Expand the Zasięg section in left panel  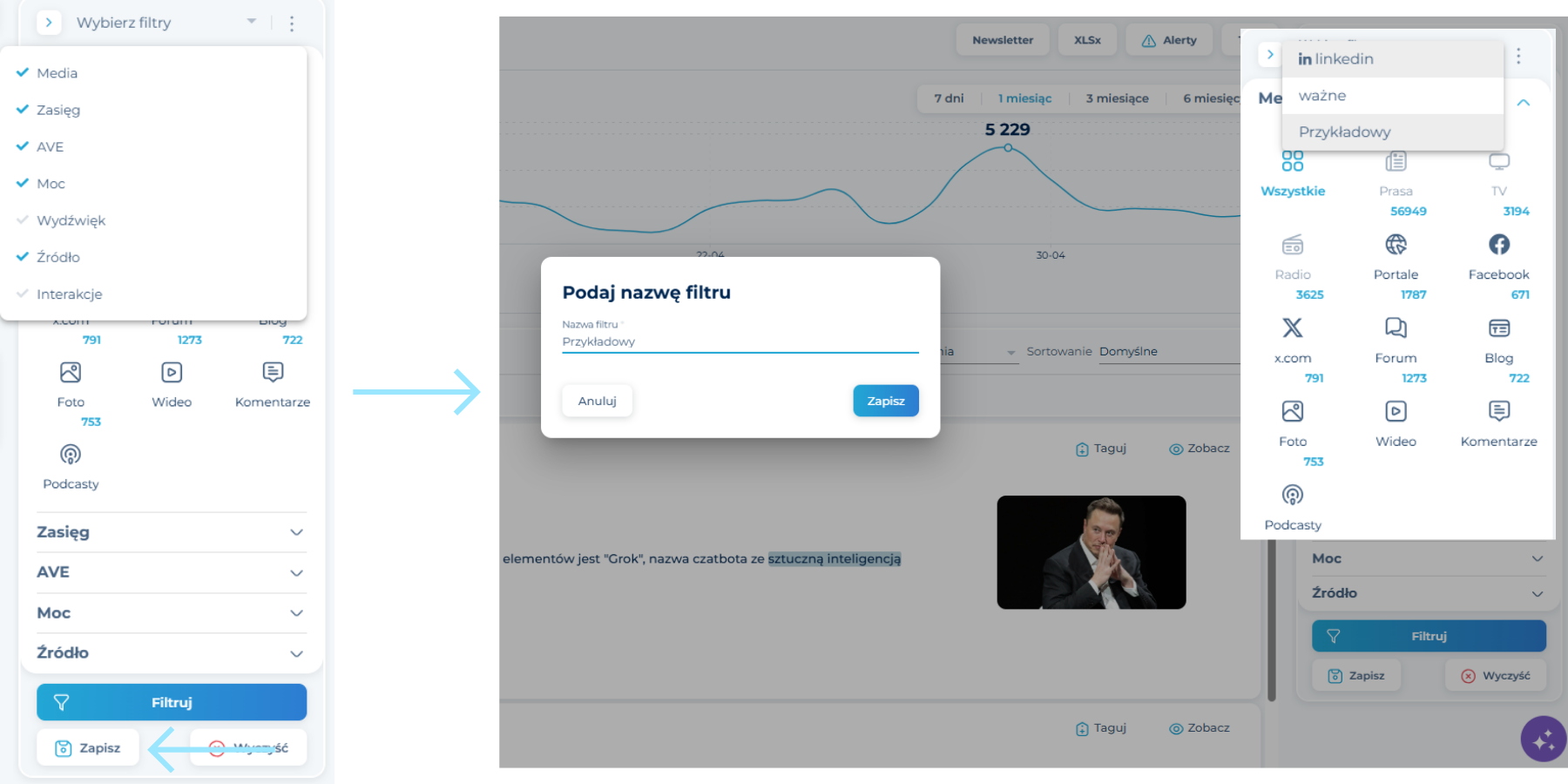(x=171, y=532)
